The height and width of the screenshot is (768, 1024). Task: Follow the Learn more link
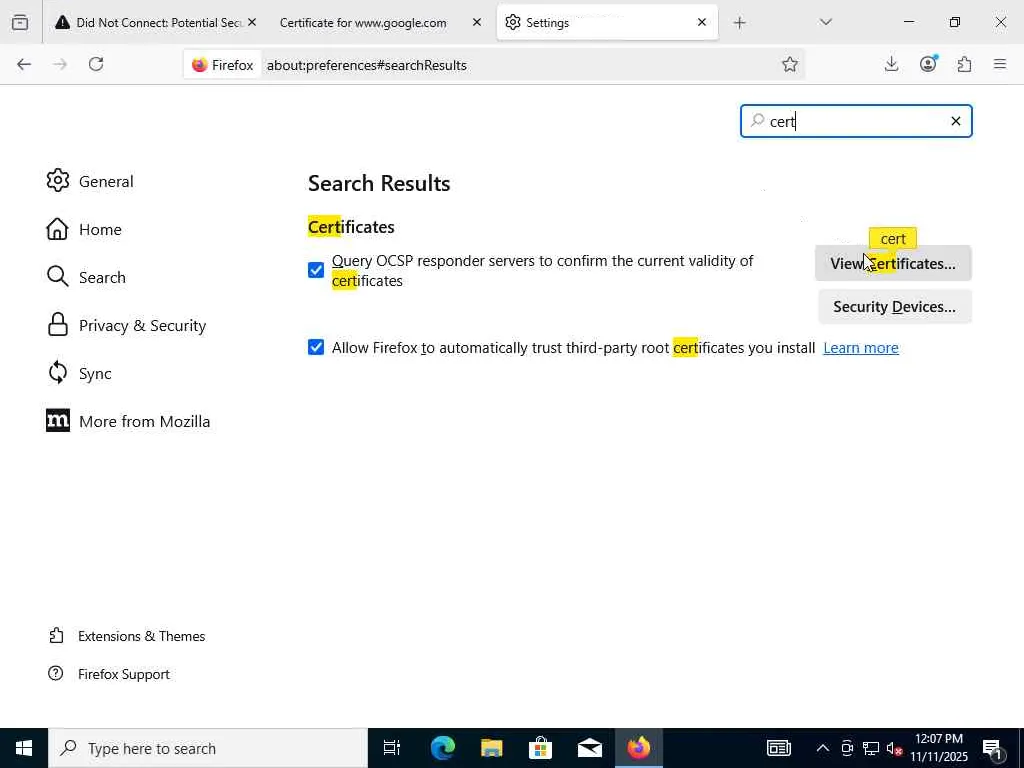pyautogui.click(x=861, y=347)
